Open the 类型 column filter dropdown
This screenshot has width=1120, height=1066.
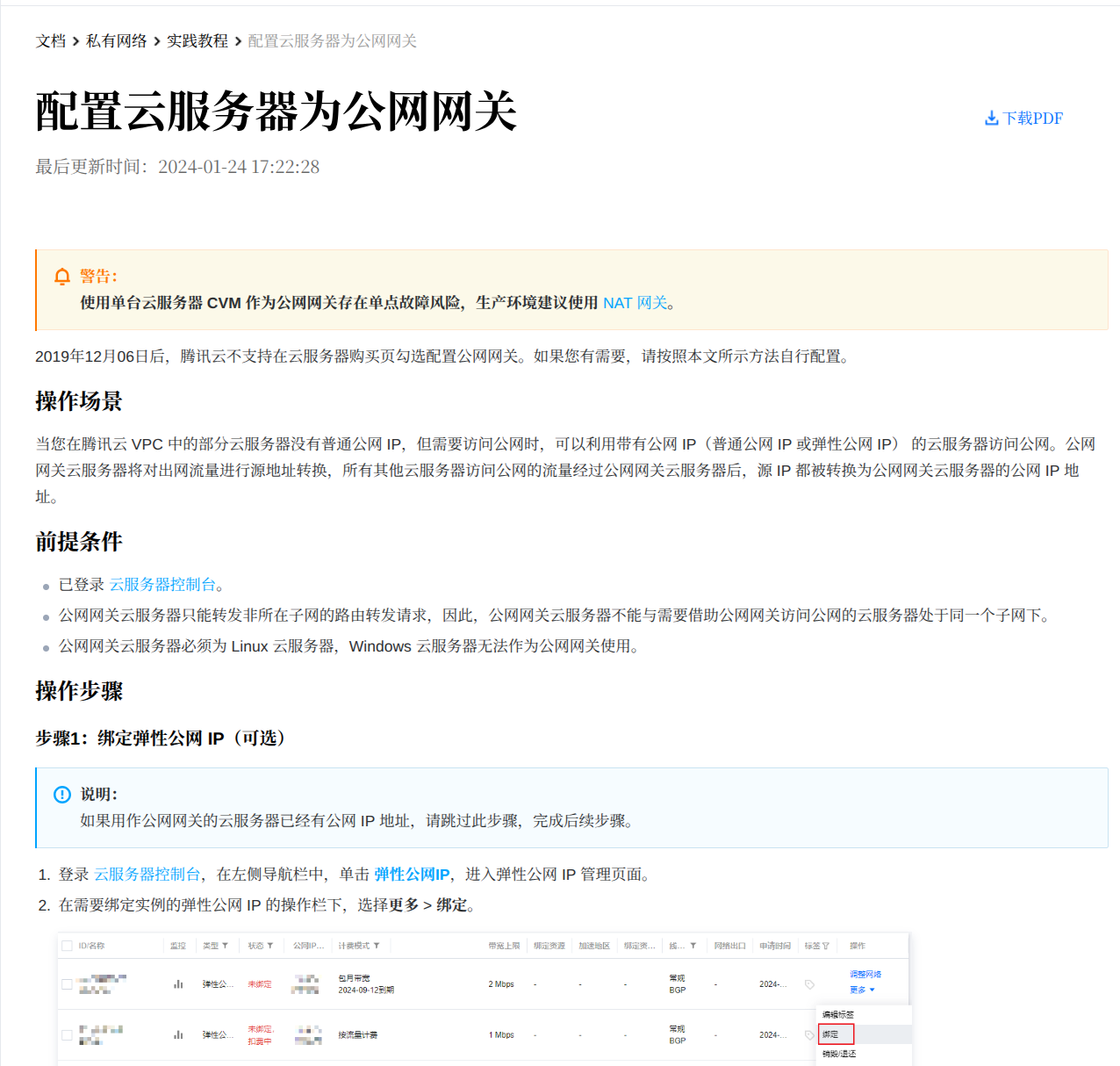(226, 946)
